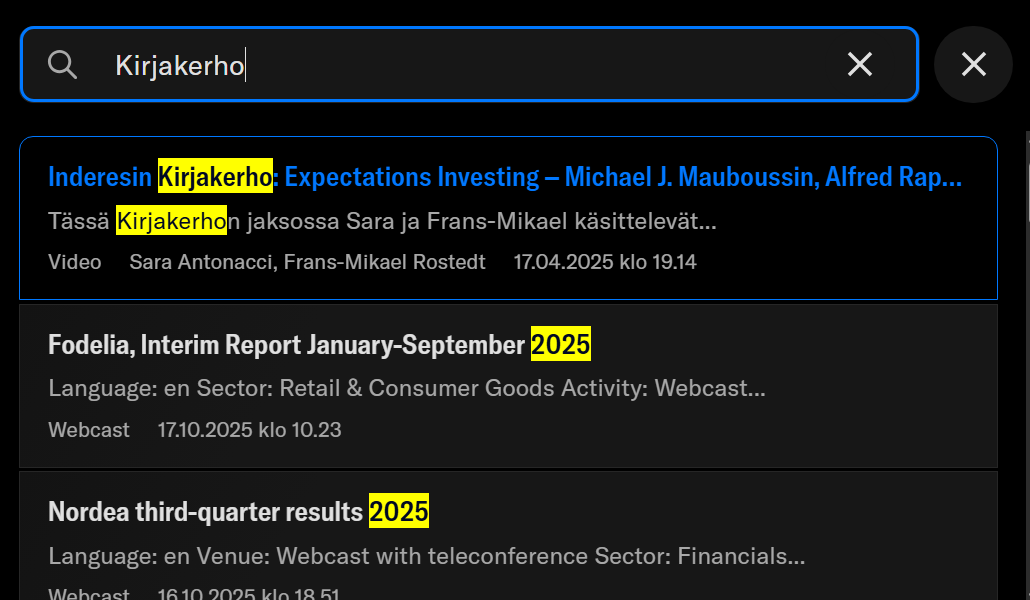Click the Nordea teleconference Financials description
This screenshot has width=1030, height=600.
click(426, 555)
